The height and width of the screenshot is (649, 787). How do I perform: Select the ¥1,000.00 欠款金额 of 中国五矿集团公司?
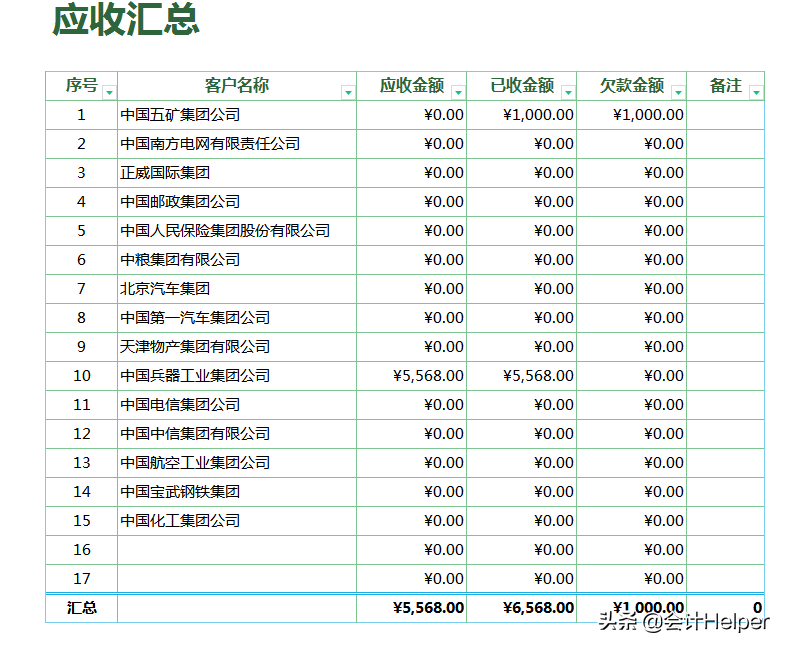(631, 115)
